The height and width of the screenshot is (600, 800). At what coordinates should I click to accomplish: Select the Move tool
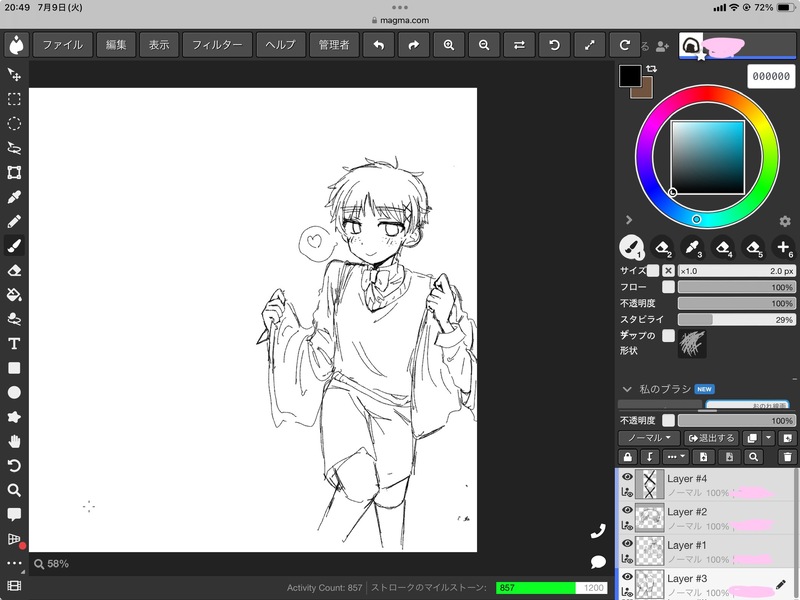[x=14, y=75]
